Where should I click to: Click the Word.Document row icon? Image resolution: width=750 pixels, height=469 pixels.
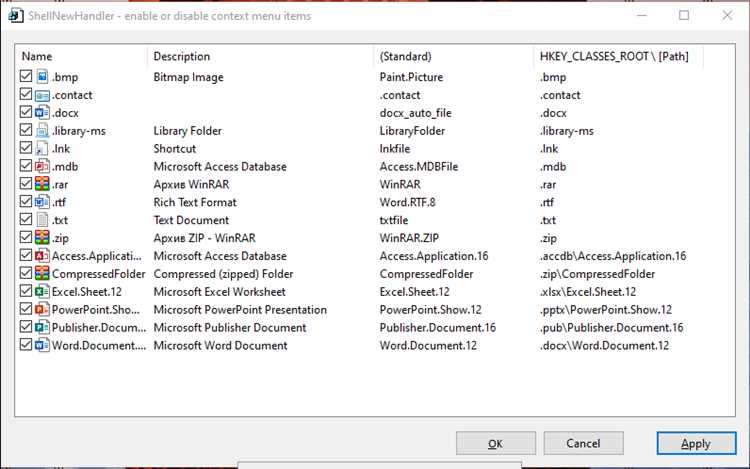(42, 345)
